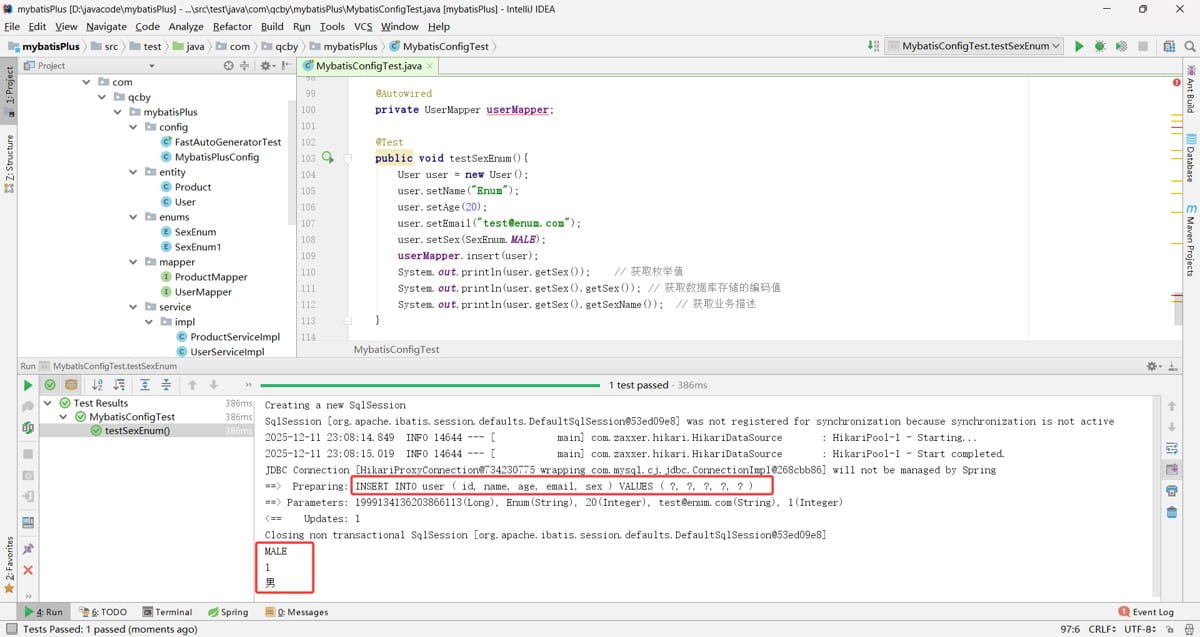Open the Spring tool window
The image size is (1200, 637).
227,612
